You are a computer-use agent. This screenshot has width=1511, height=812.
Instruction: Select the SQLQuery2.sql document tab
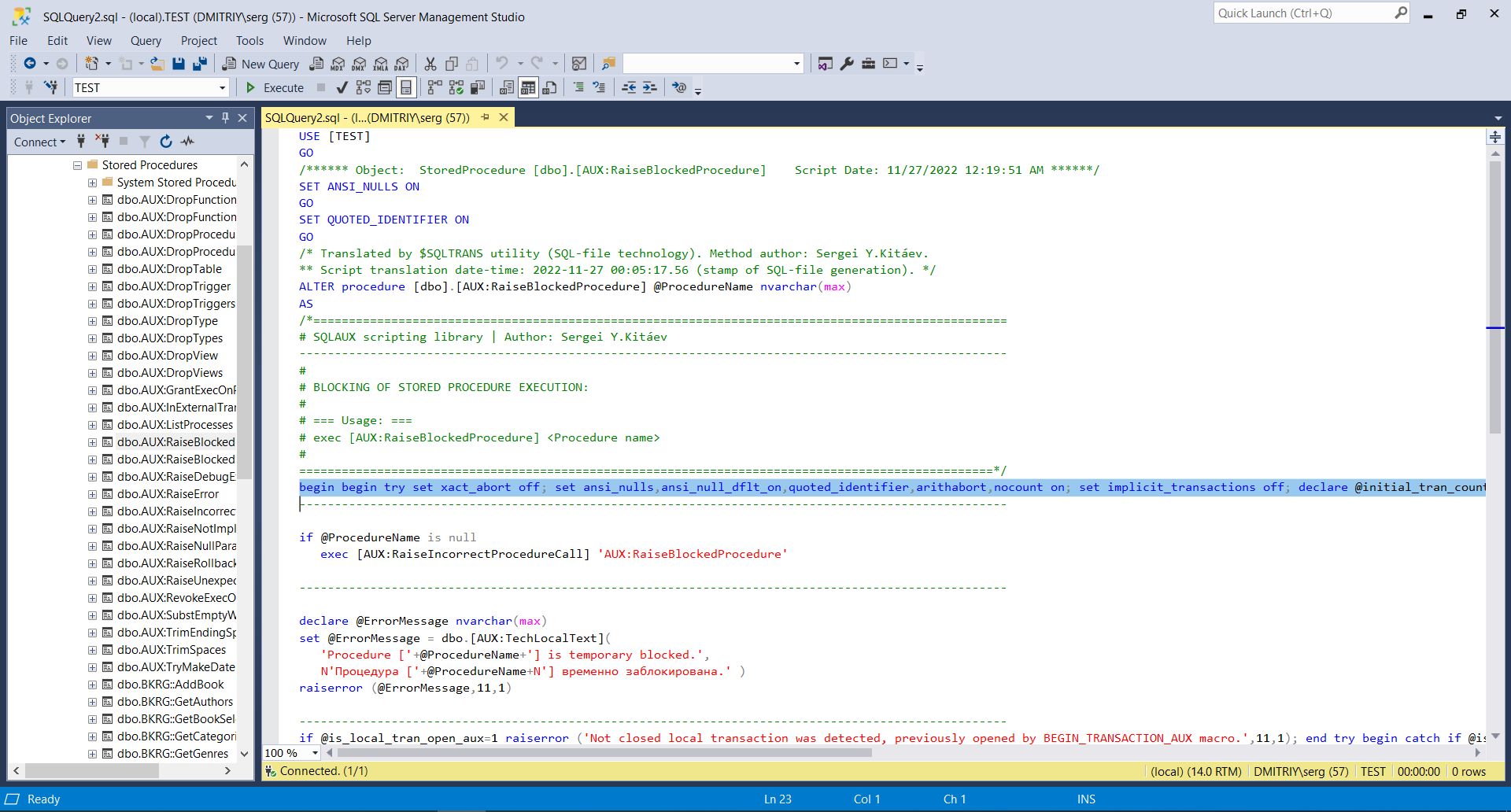(367, 117)
